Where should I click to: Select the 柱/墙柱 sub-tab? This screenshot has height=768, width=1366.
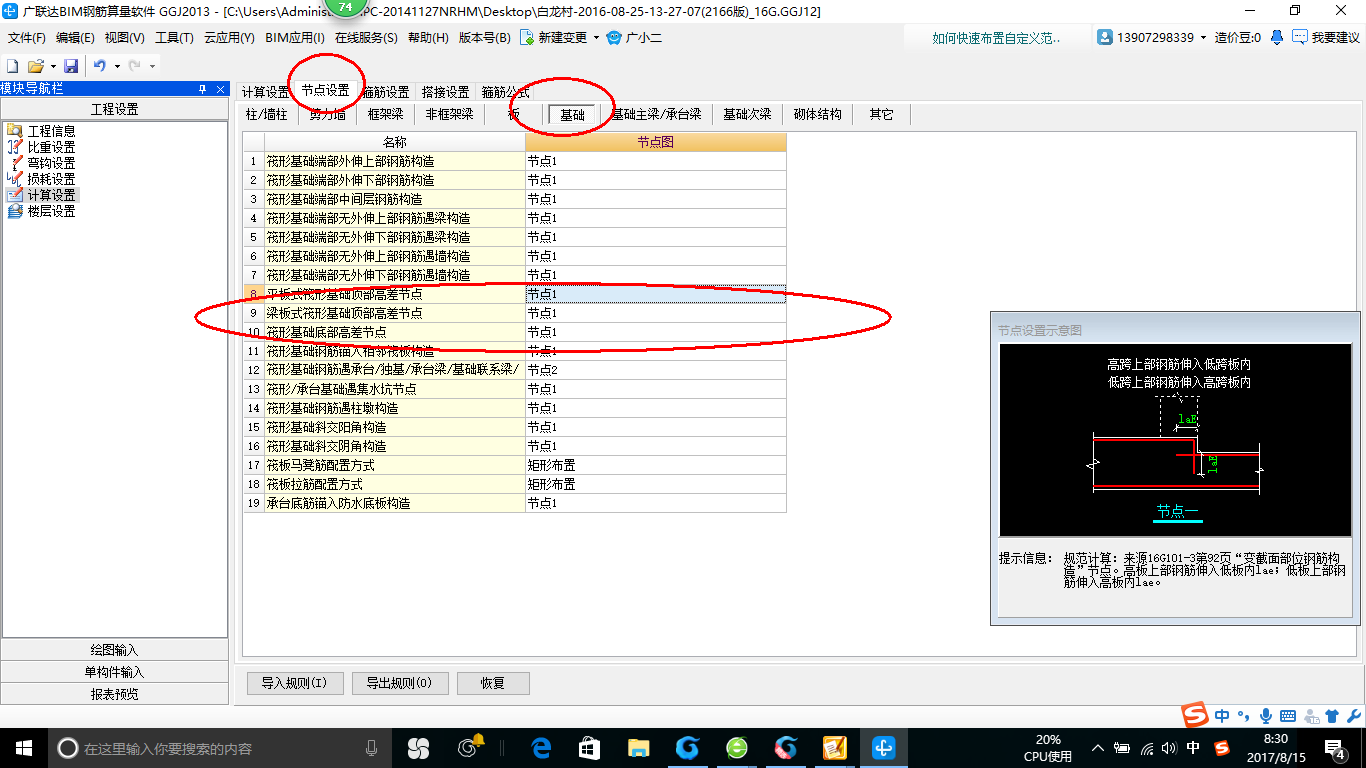[267, 114]
